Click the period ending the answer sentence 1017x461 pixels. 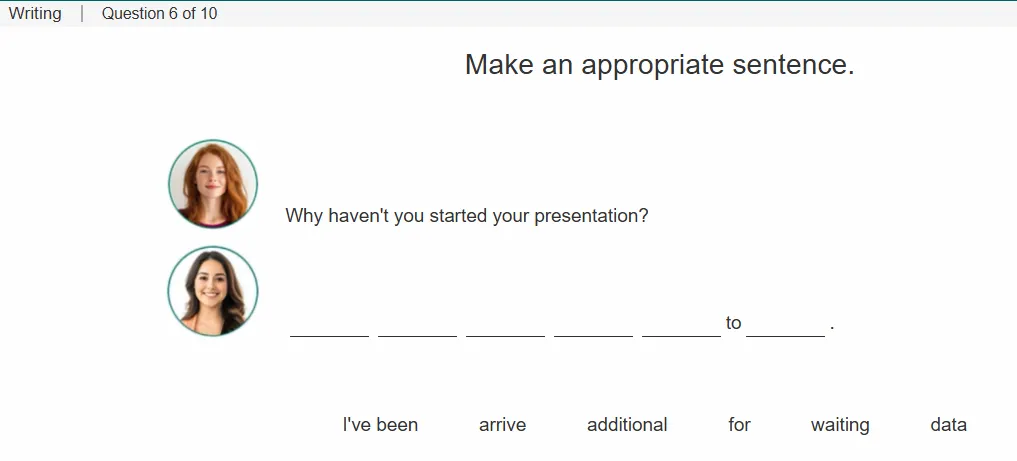[x=832, y=328]
